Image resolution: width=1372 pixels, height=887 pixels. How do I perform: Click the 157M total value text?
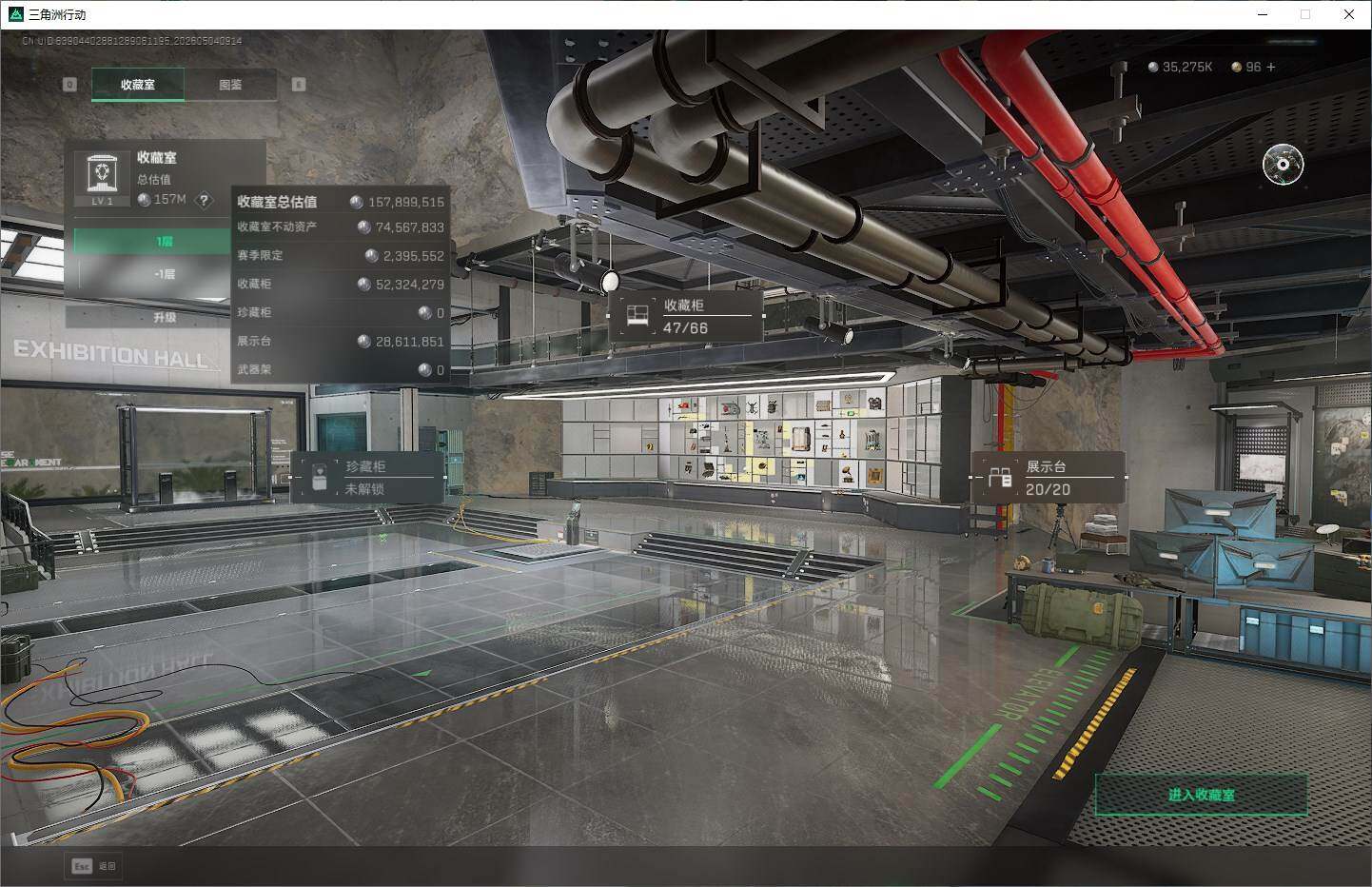click(x=170, y=200)
